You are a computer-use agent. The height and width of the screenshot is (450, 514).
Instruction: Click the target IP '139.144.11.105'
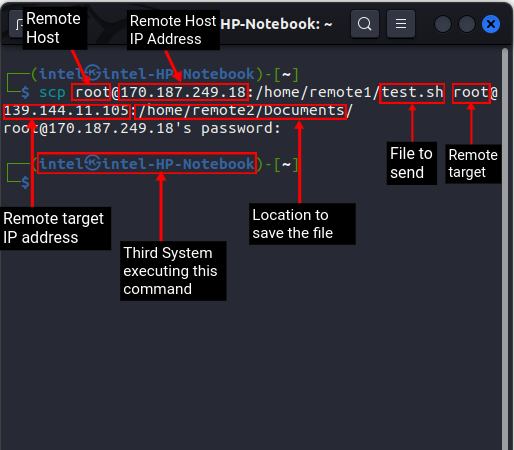(x=66, y=110)
